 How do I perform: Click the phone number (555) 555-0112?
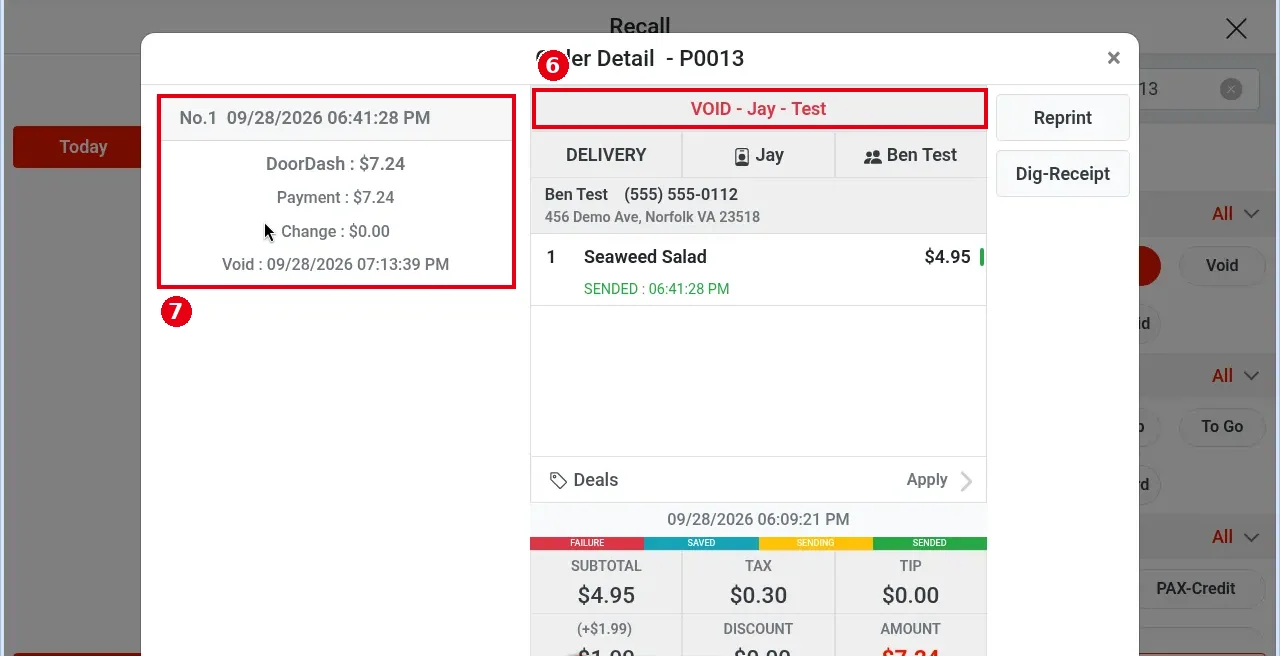click(x=681, y=194)
